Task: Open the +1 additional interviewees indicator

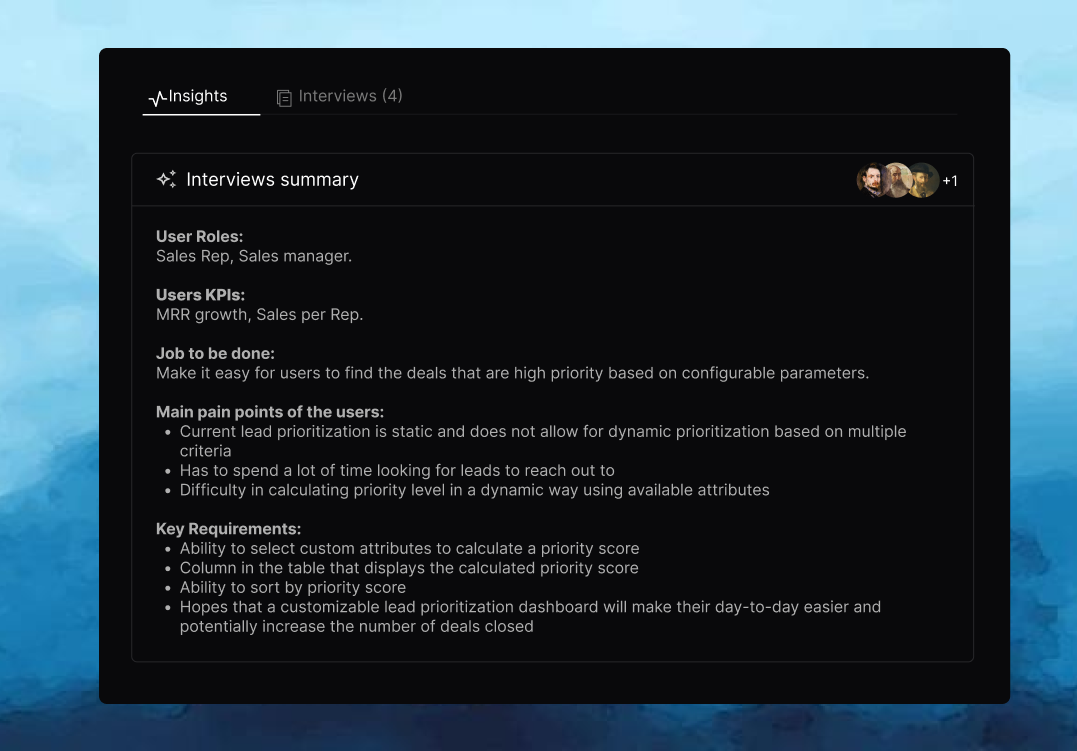Action: tap(950, 181)
